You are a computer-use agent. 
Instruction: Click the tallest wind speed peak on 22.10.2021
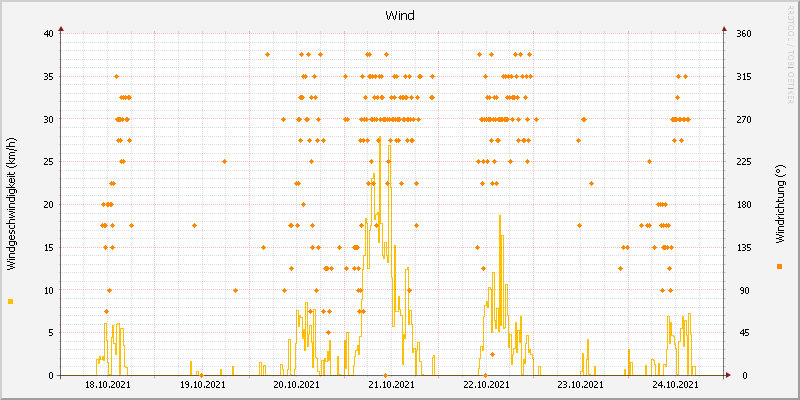pyautogui.click(x=500, y=216)
